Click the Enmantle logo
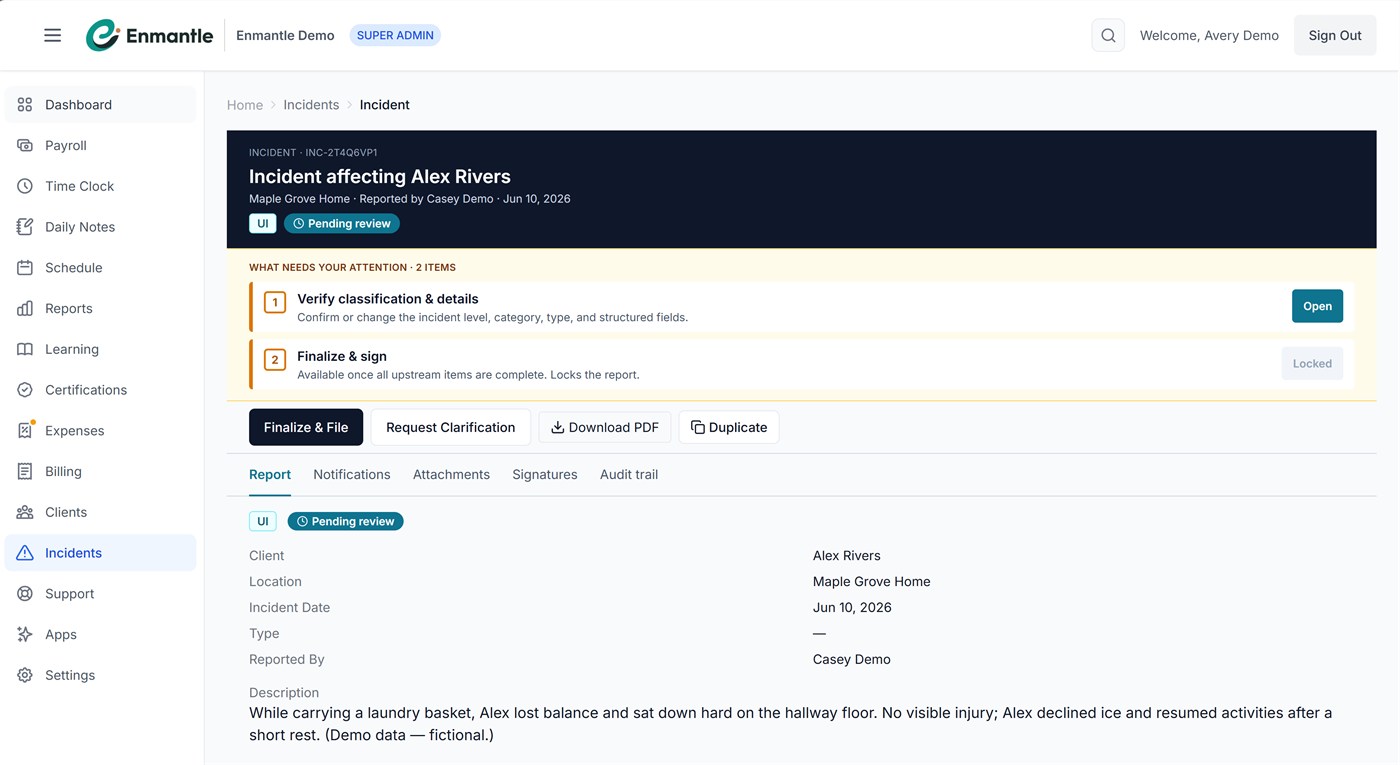The height and width of the screenshot is (765, 1400). (149, 35)
